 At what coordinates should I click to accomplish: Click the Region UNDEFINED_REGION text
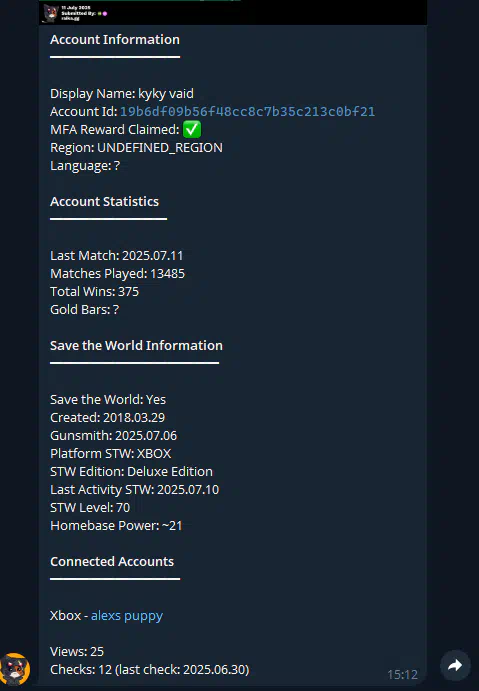coord(136,148)
